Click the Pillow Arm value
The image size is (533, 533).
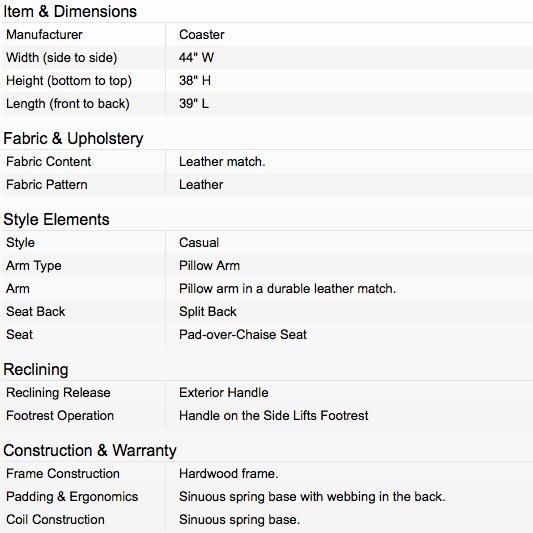(x=209, y=266)
